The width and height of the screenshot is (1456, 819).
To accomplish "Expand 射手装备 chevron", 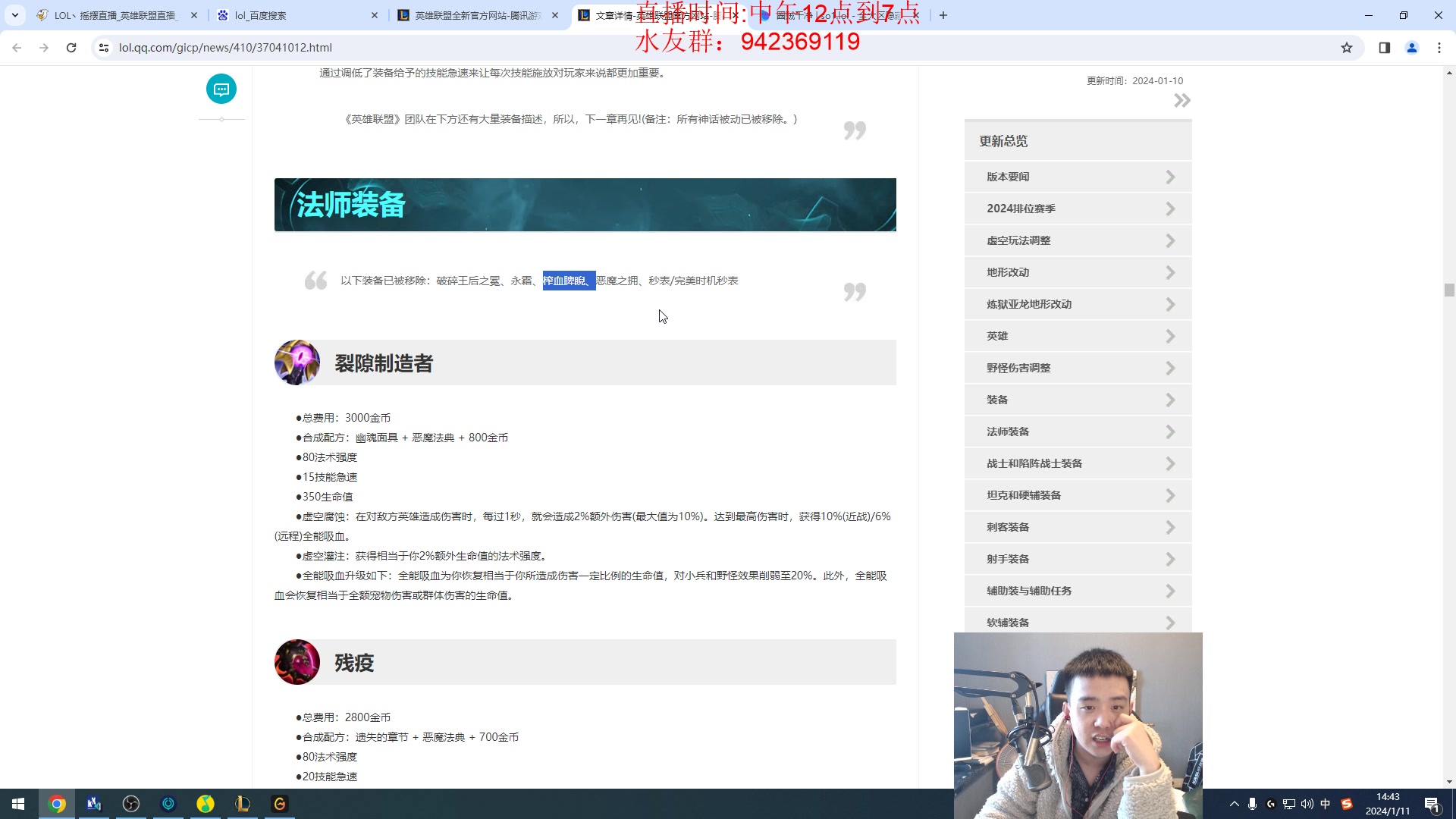I will [1170, 559].
